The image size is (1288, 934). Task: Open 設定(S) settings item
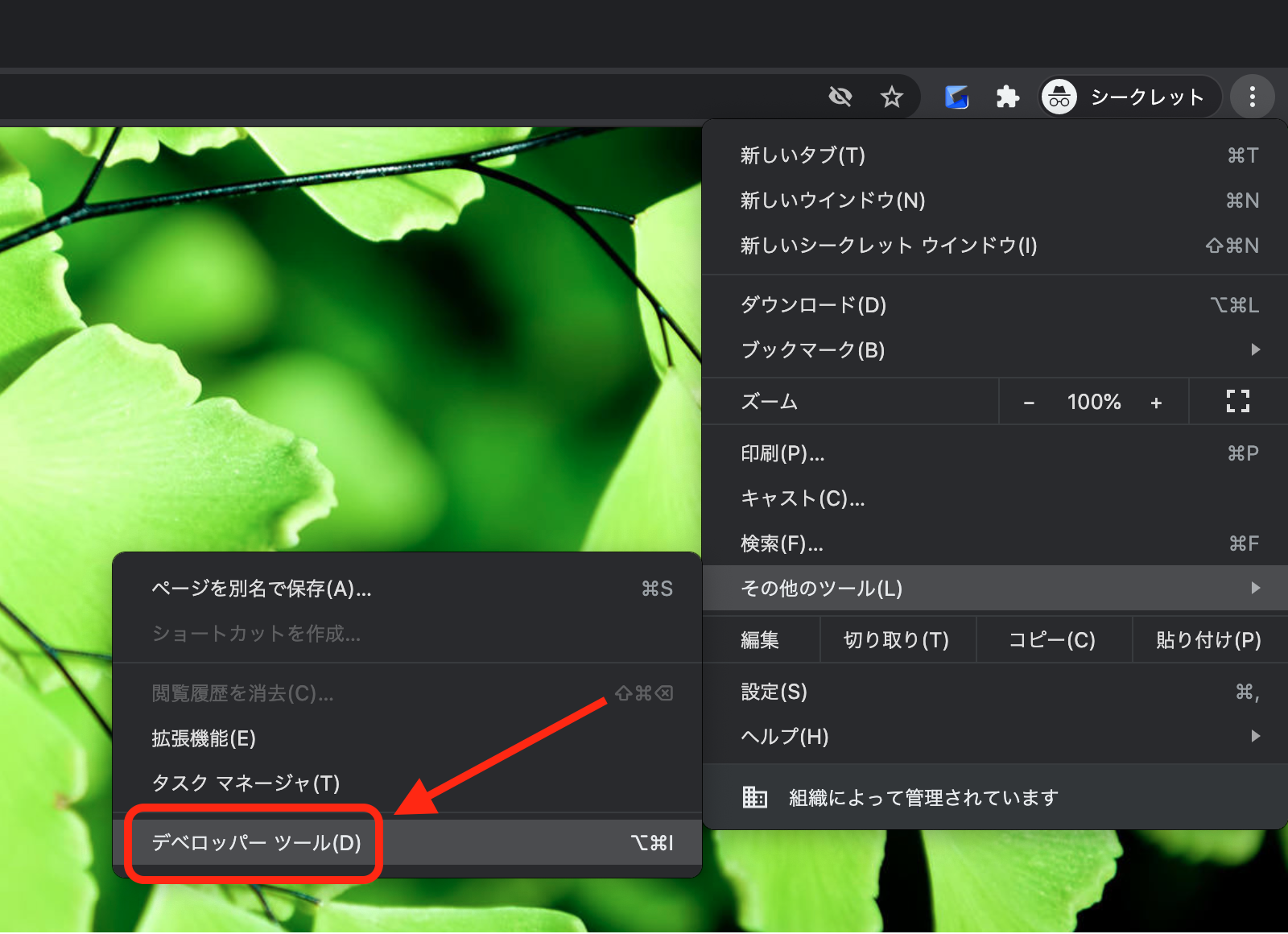(x=995, y=692)
